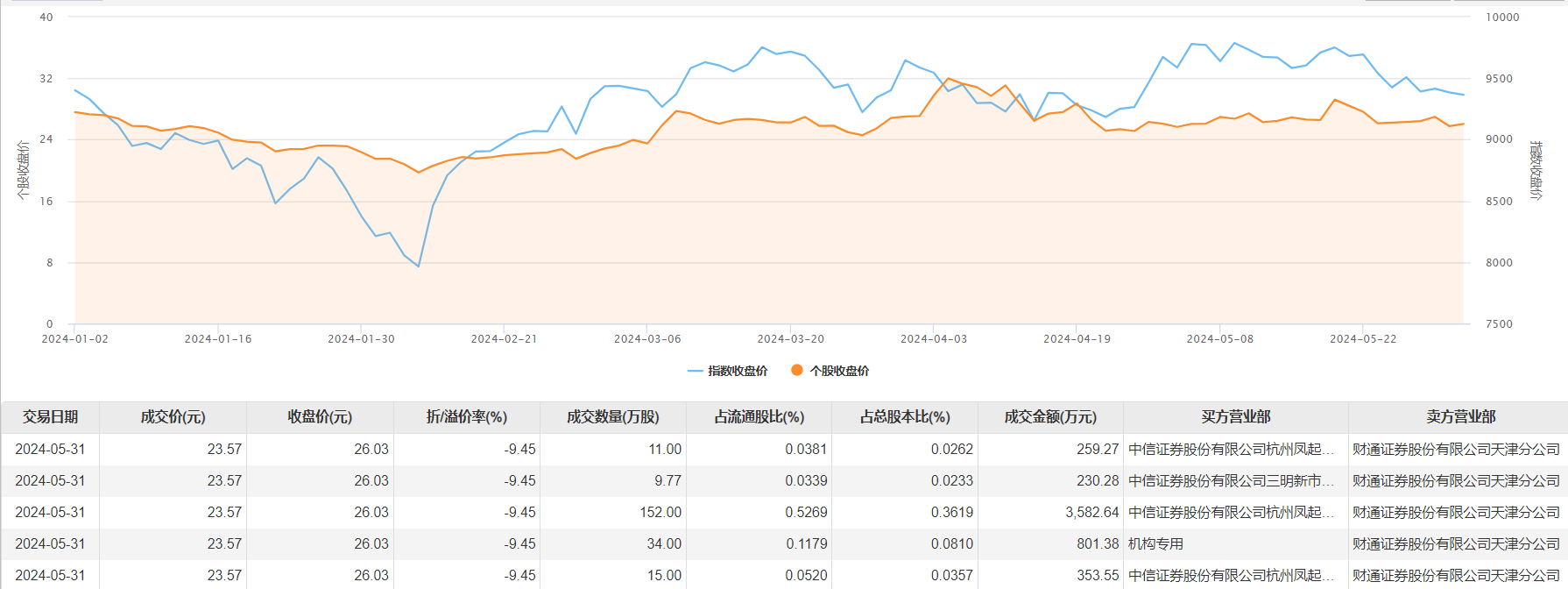Open the 中信证券 三明新市 buyer link
Image resolution: width=1568 pixels, height=589 pixels.
coord(1230,480)
